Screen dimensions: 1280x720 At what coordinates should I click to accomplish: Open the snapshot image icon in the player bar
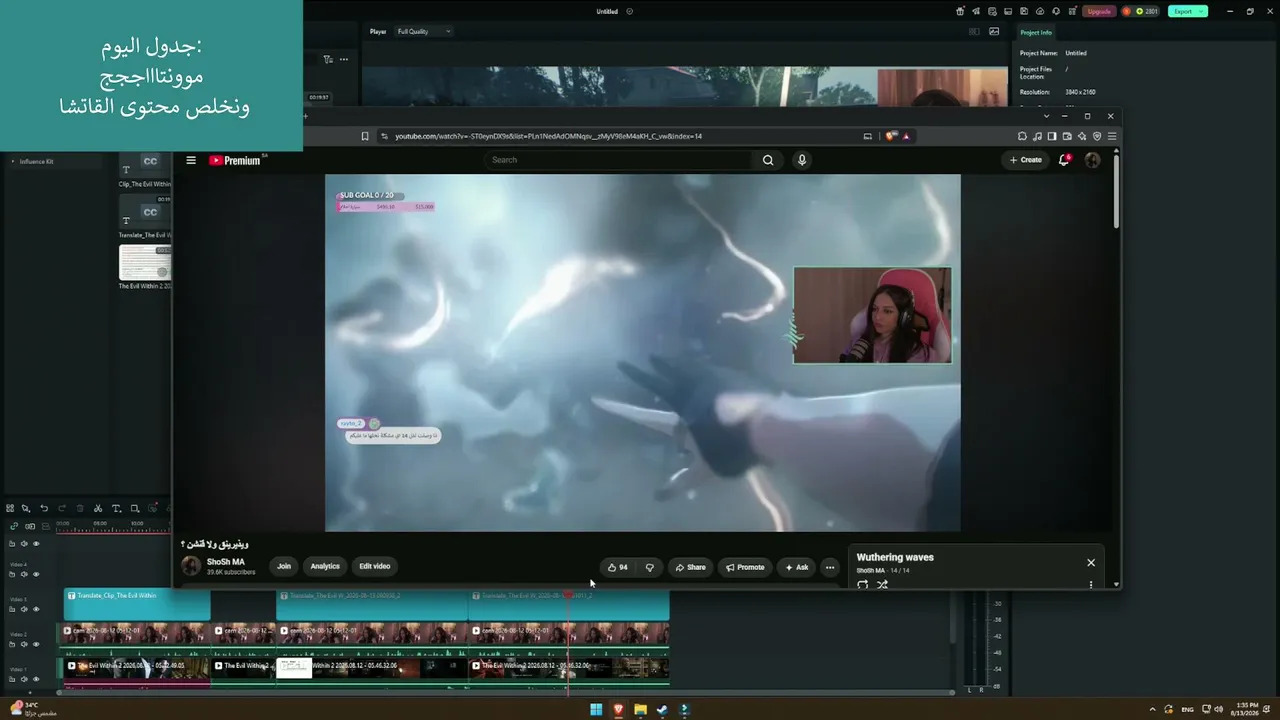click(x=994, y=31)
